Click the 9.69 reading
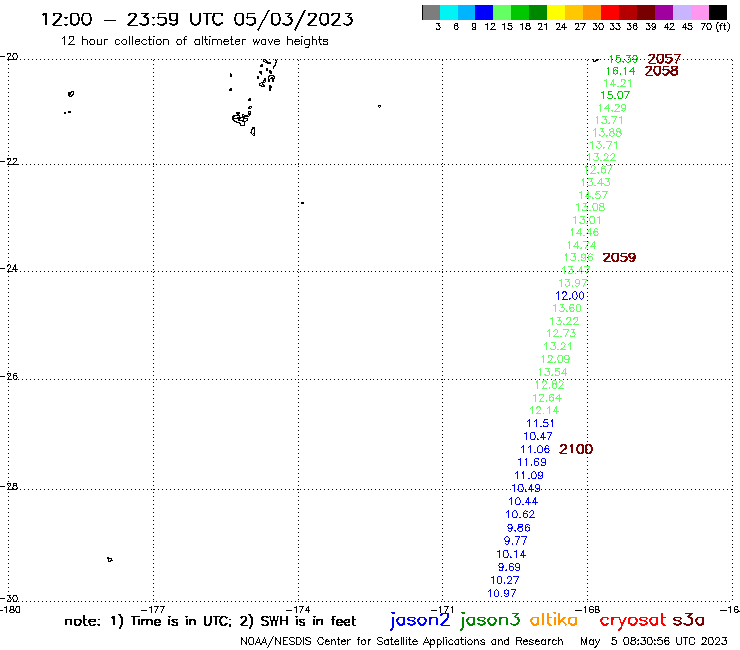Screen dimensions: 740x650 (x=509, y=567)
